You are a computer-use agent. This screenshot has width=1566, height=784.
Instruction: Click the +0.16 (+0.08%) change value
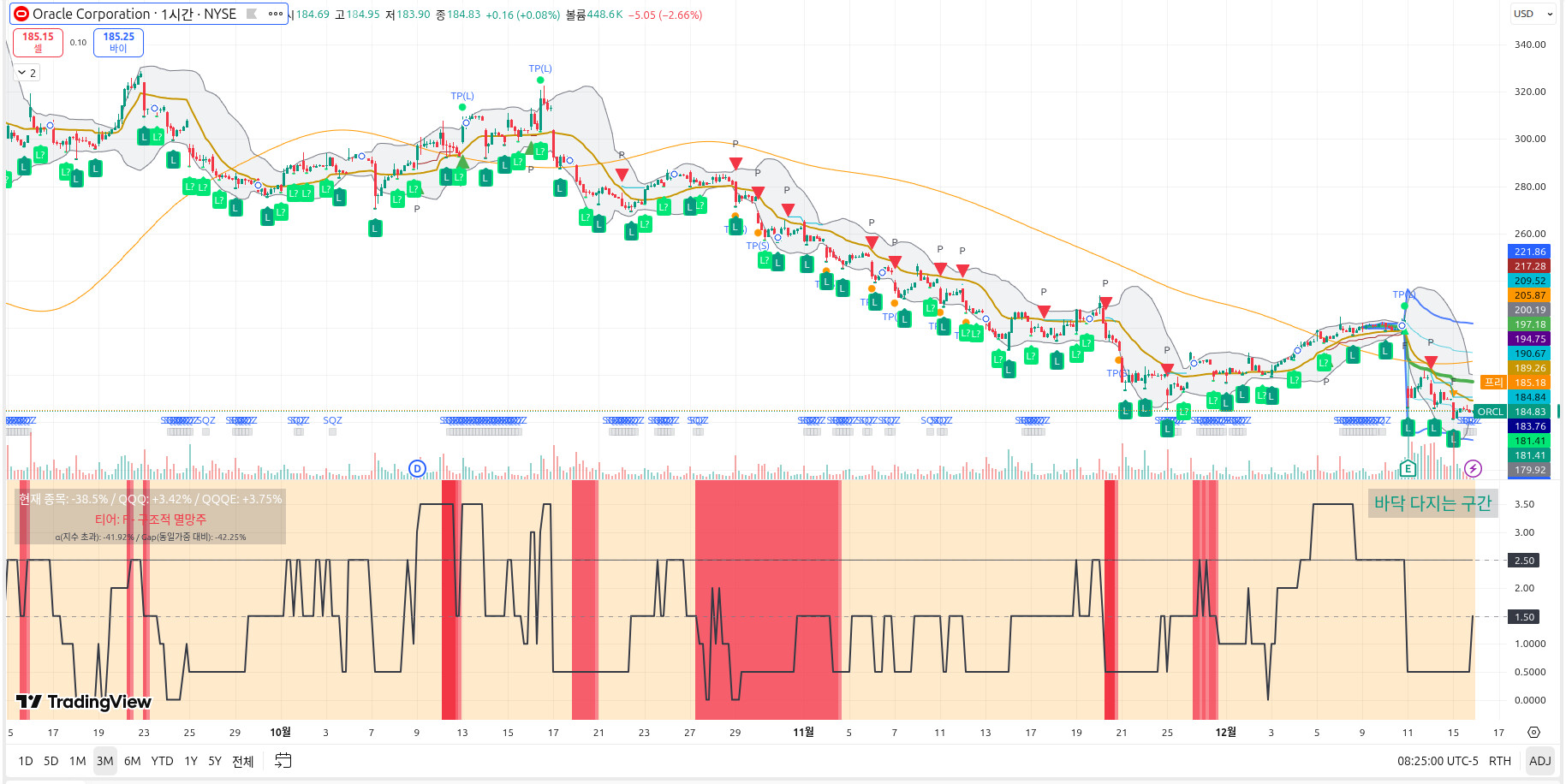tap(522, 15)
